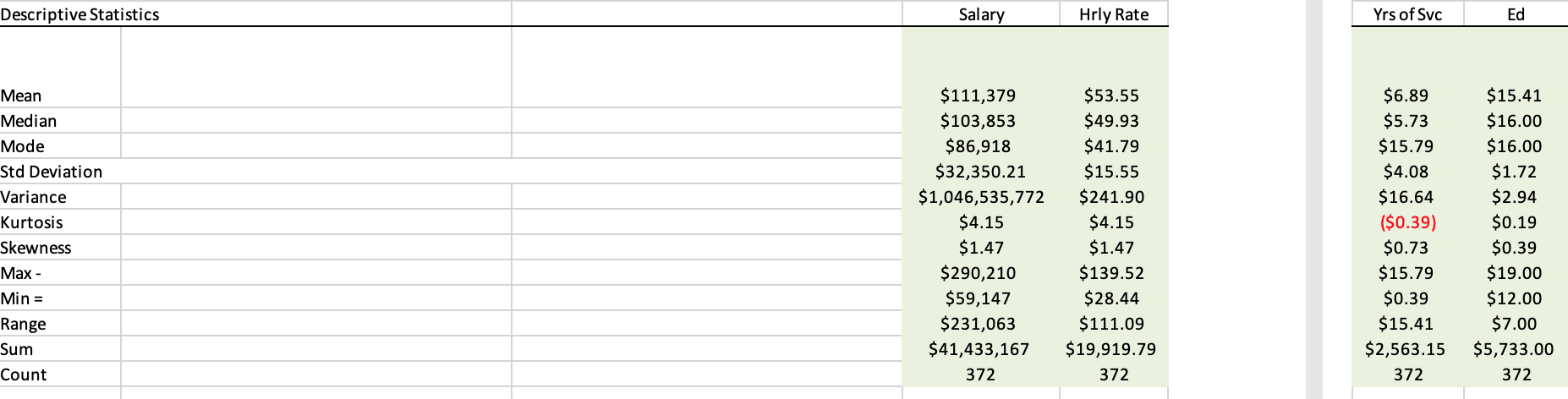Click the red negative Kurtosis value ($0.39)

(x=1408, y=222)
